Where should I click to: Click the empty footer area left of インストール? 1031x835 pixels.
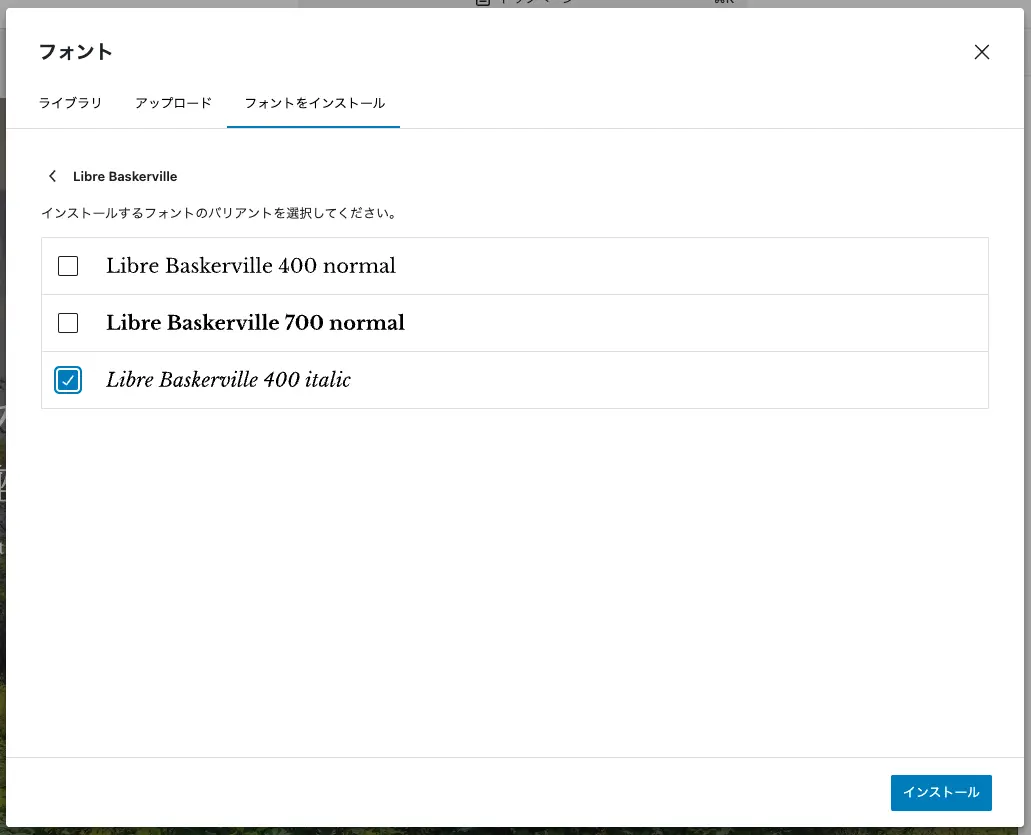pyautogui.click(x=450, y=792)
